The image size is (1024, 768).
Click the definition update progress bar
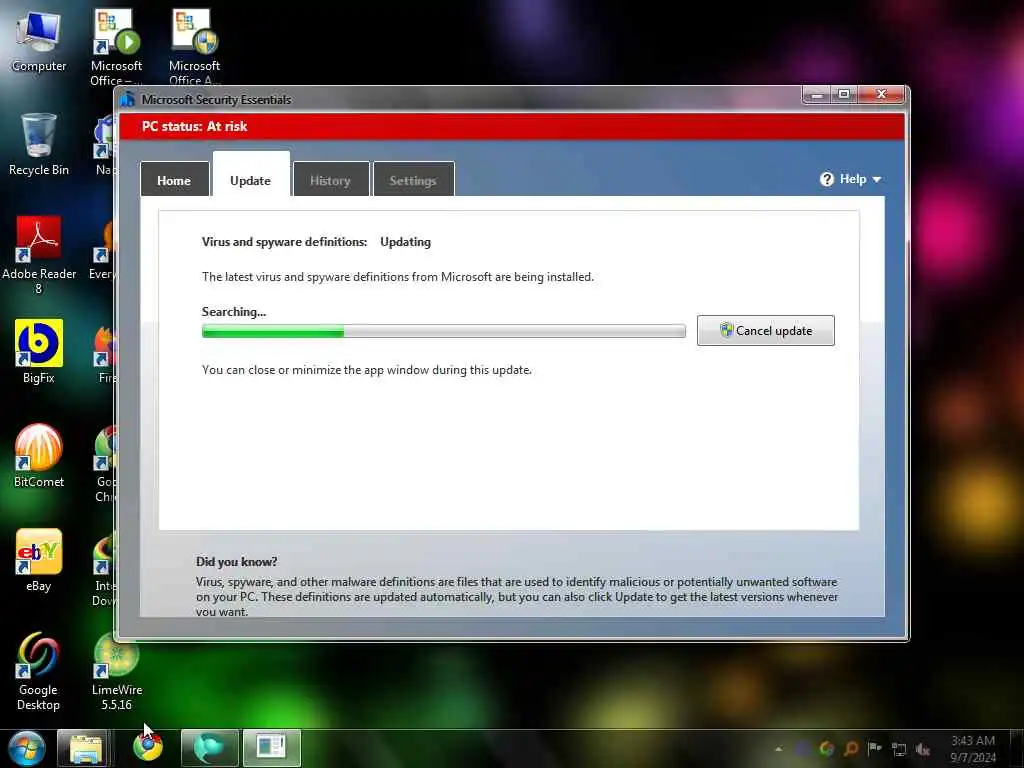(443, 332)
